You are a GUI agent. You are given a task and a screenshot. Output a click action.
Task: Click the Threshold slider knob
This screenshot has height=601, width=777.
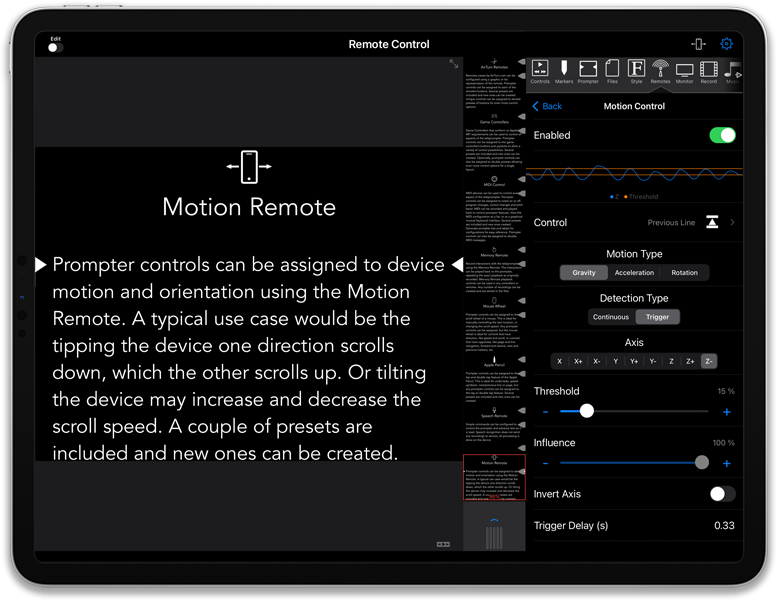coord(587,411)
